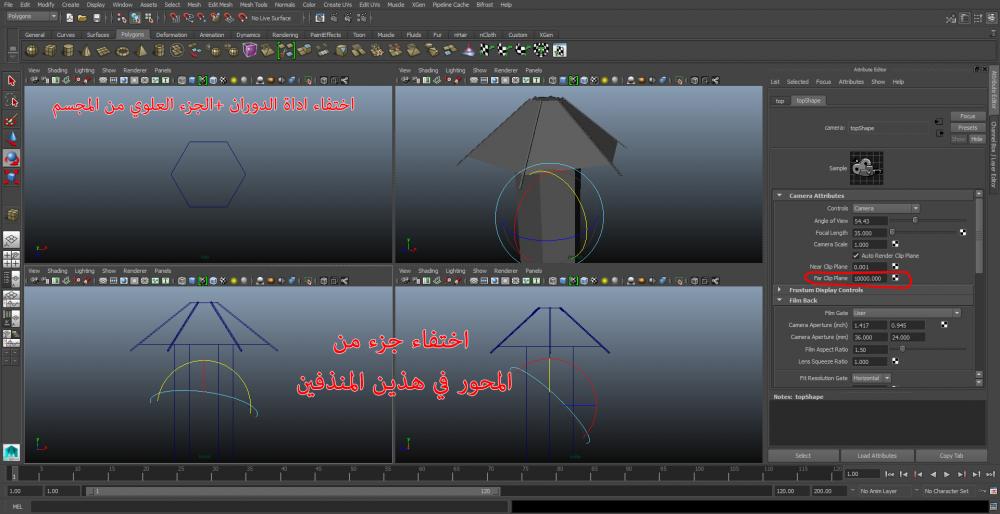Image resolution: width=1000 pixels, height=514 pixels.
Task: Open the Controls Camera dropdown
Action: 886,209
